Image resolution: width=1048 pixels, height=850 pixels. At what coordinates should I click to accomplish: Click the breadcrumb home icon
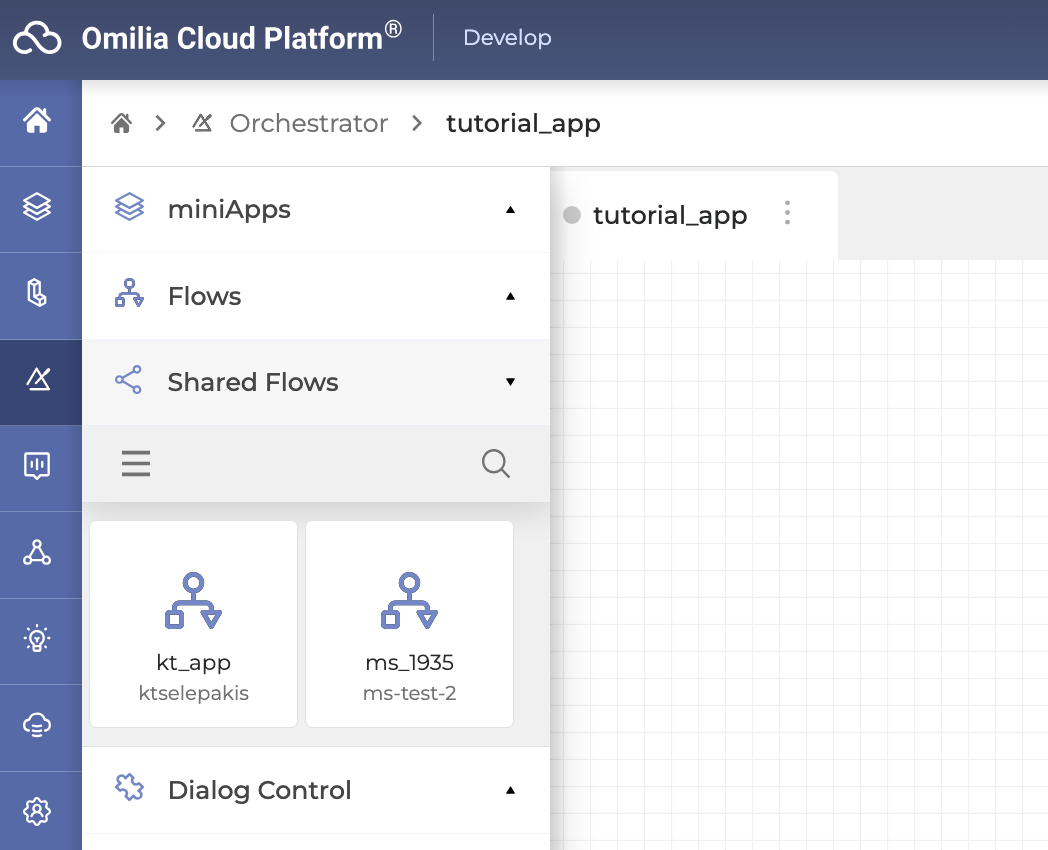tap(122, 123)
